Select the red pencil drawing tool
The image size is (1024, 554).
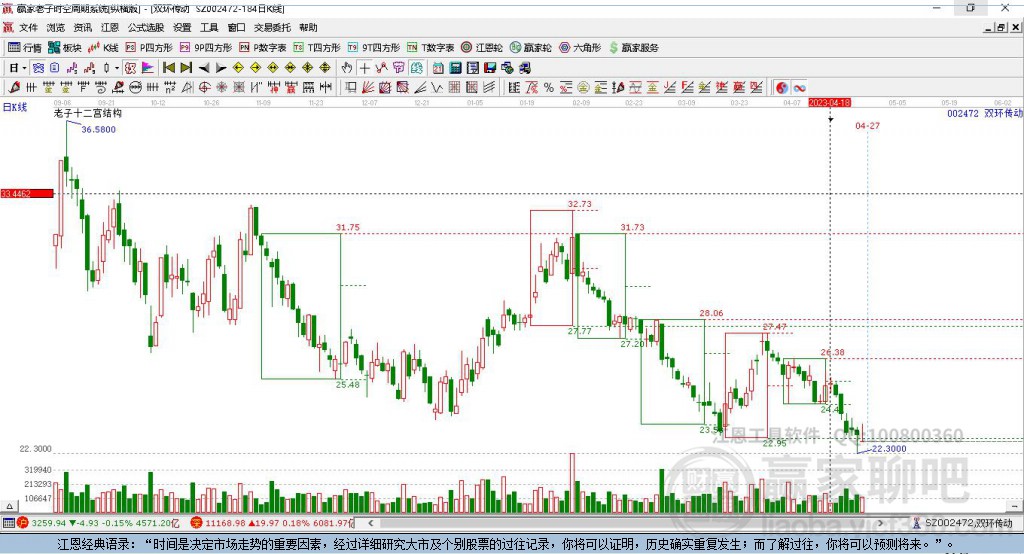14,88
